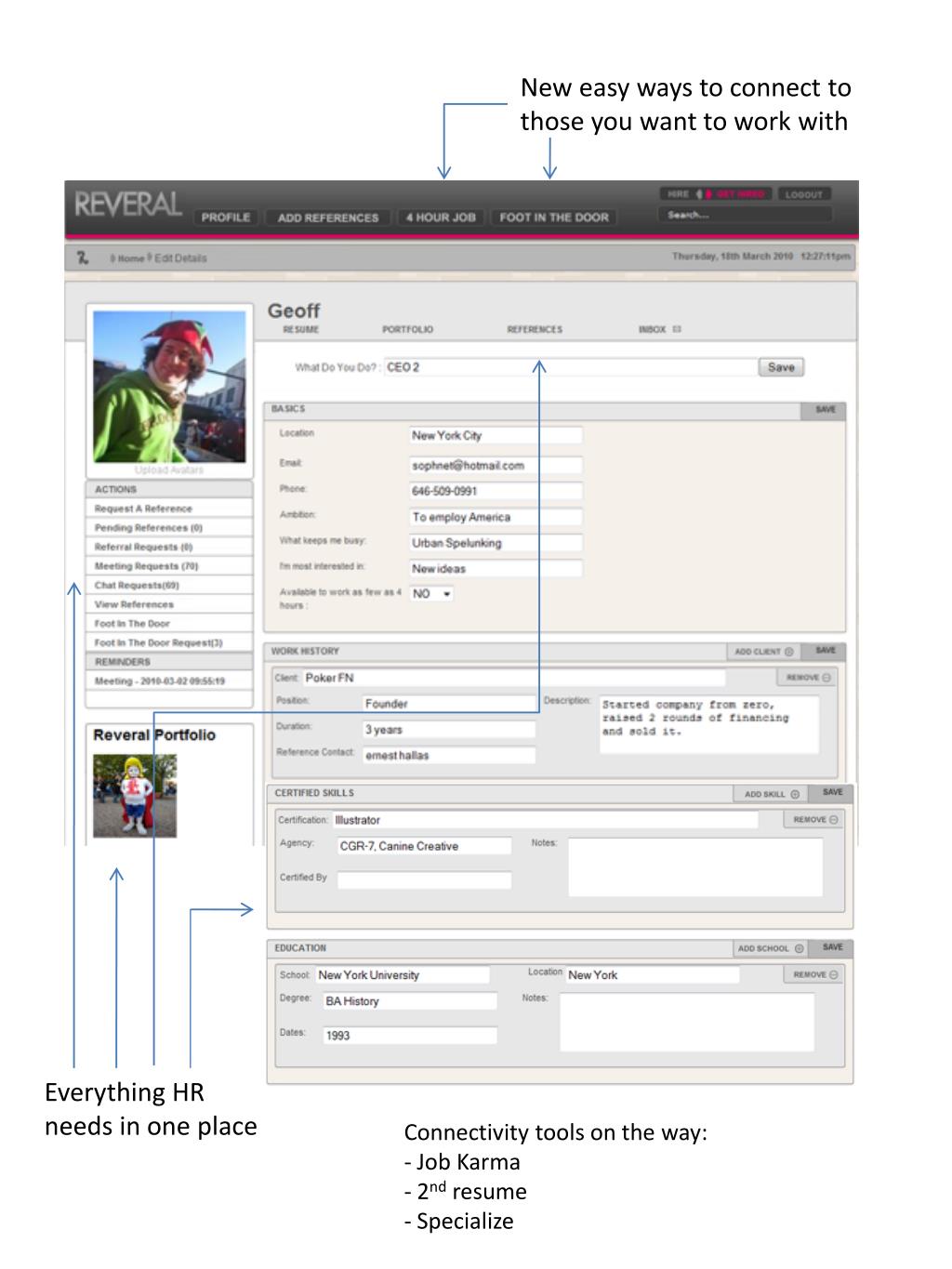Edit the I'm most interested in field
The height and width of the screenshot is (1269, 952).
(x=496, y=569)
